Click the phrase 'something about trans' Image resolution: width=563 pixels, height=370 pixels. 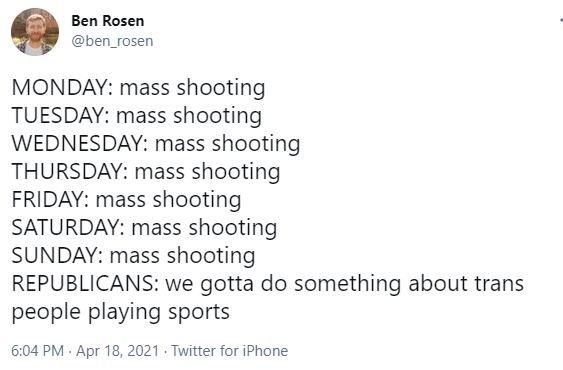pyautogui.click(x=409, y=284)
